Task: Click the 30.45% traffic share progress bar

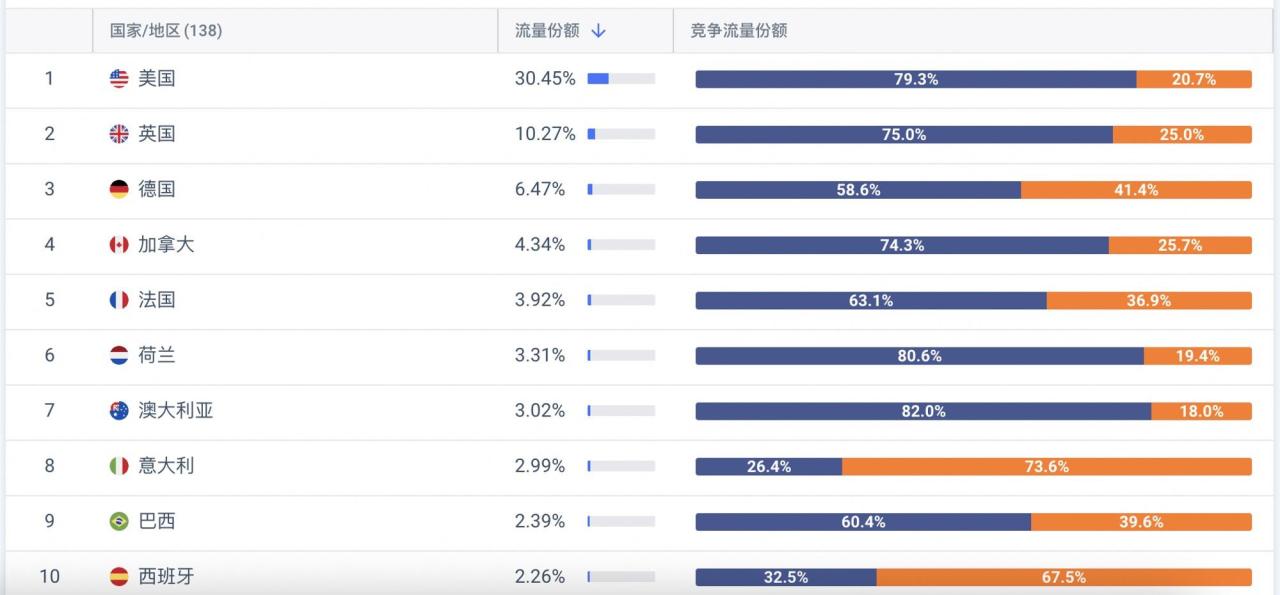Action: [x=620, y=78]
